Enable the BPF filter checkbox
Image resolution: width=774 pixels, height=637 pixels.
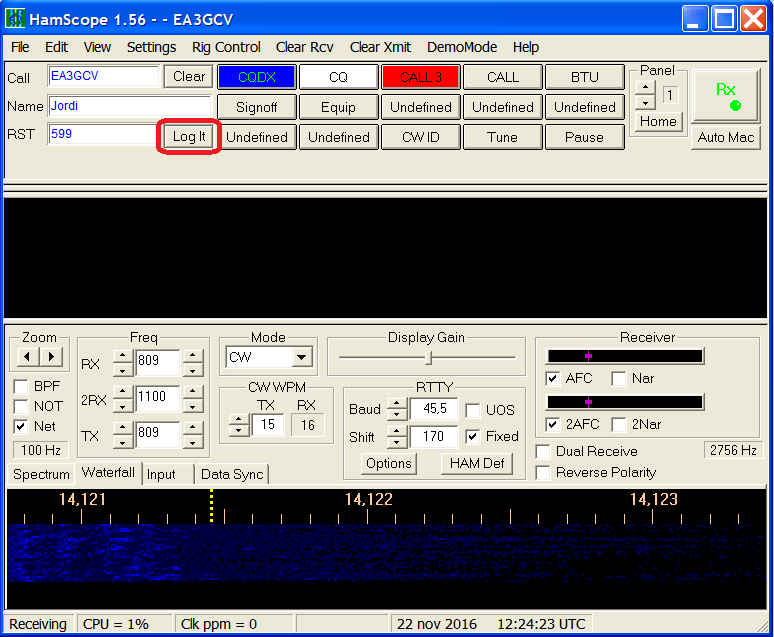click(21, 386)
